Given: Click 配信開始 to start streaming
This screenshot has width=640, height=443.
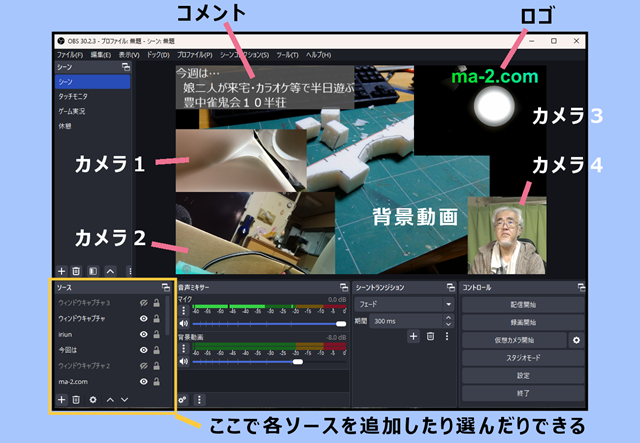Looking at the screenshot, I should tap(523, 305).
